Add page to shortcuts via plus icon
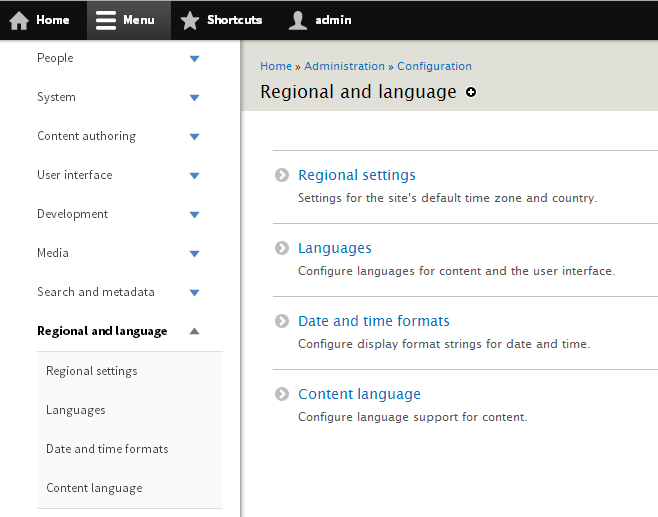 click(471, 92)
